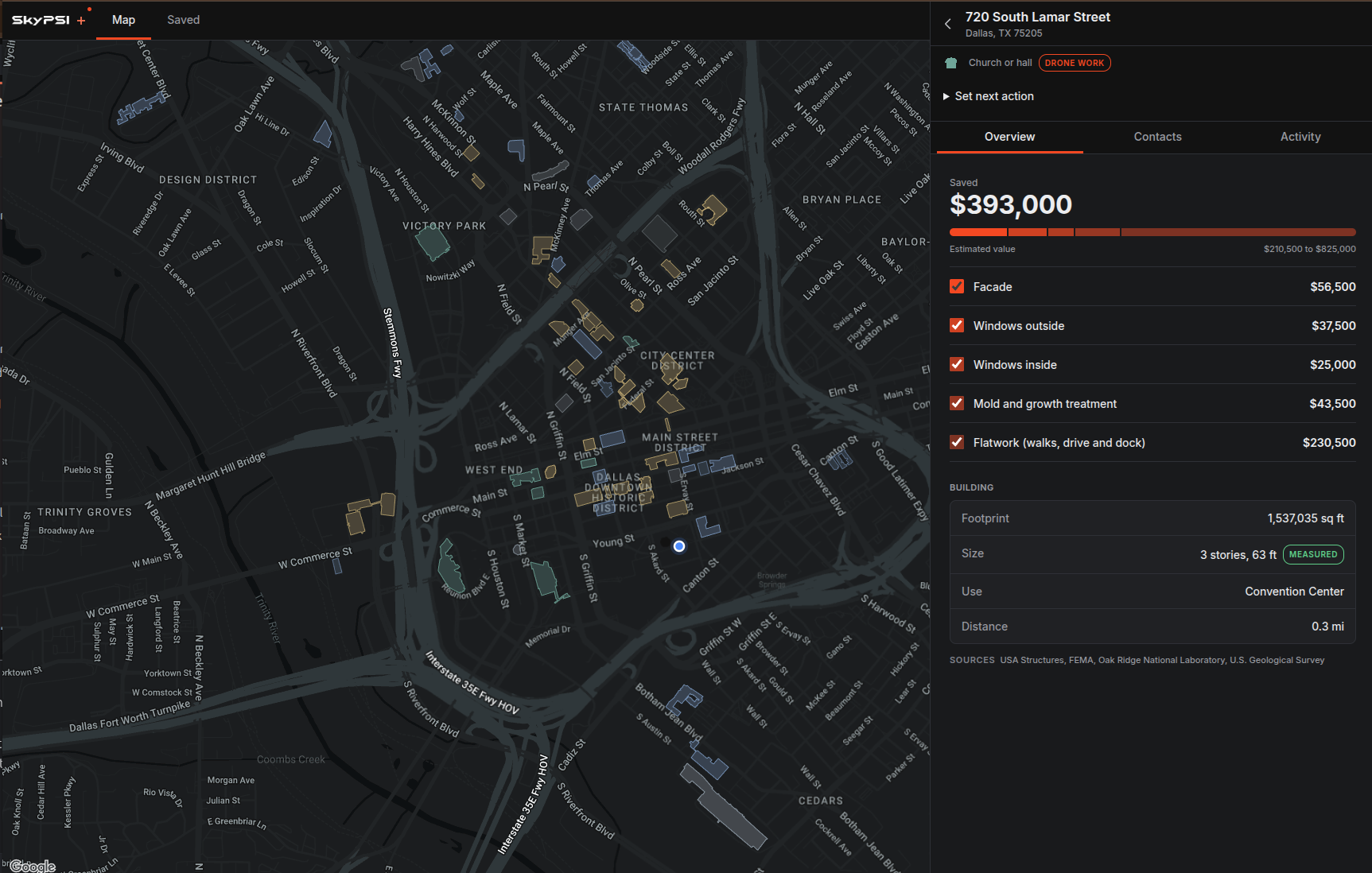Toggle the Windows inside checkbox
Viewport: 1372px width, 873px height.
coord(957,364)
